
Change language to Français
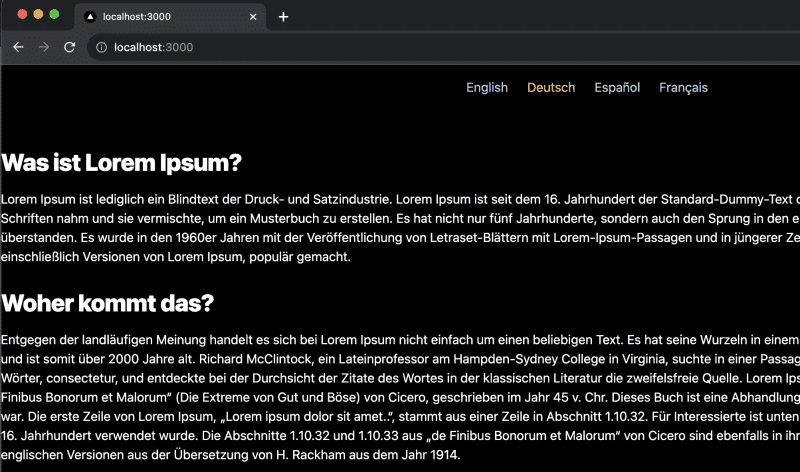point(683,88)
